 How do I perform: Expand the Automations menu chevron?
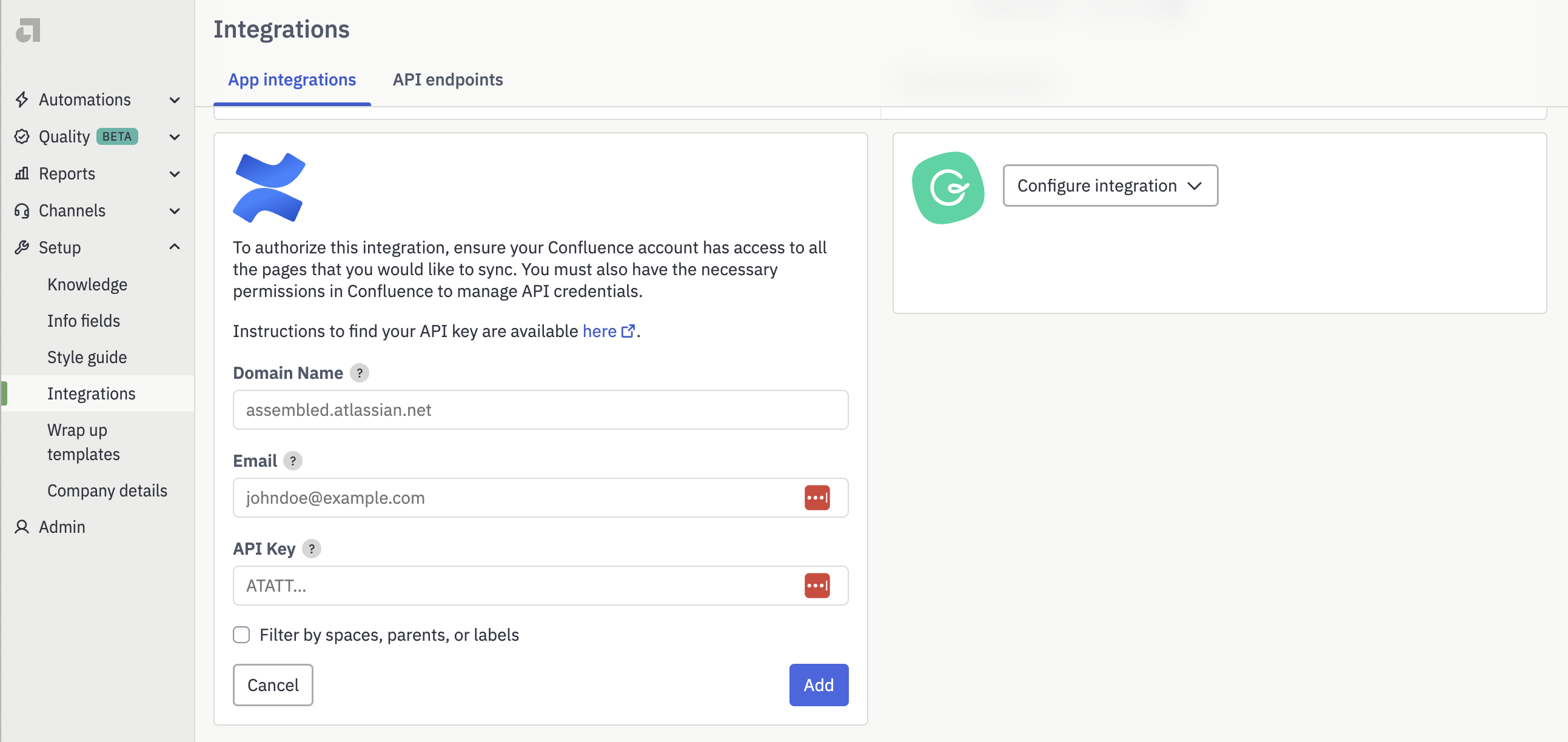click(175, 100)
